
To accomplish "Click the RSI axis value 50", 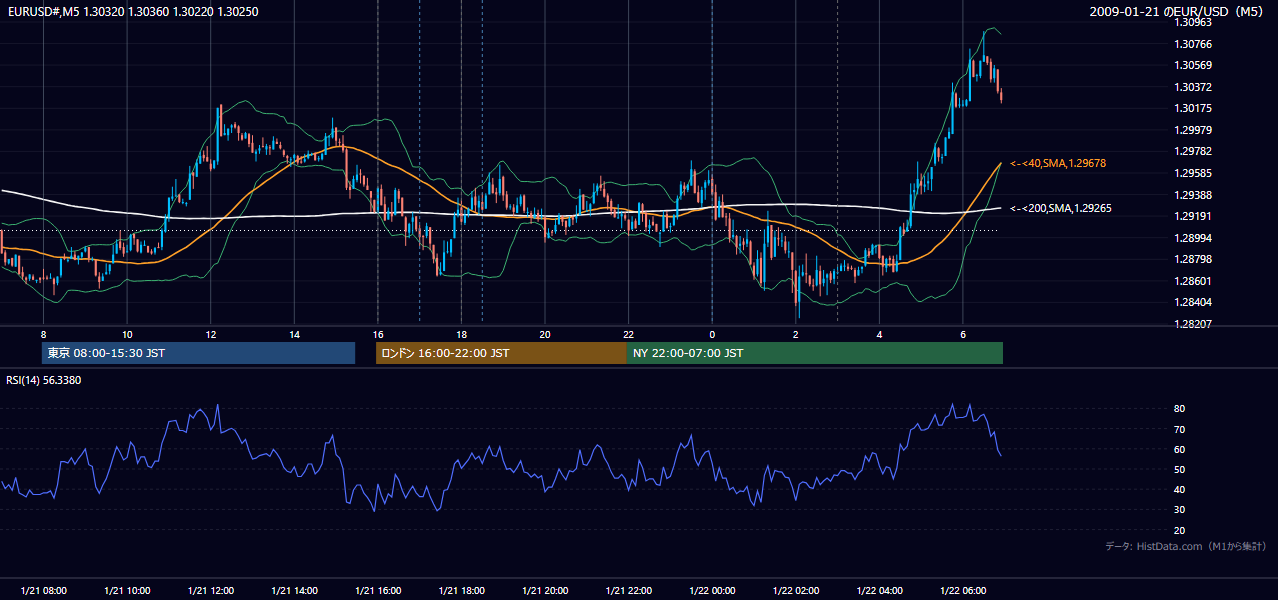I will pyautogui.click(x=1180, y=469).
